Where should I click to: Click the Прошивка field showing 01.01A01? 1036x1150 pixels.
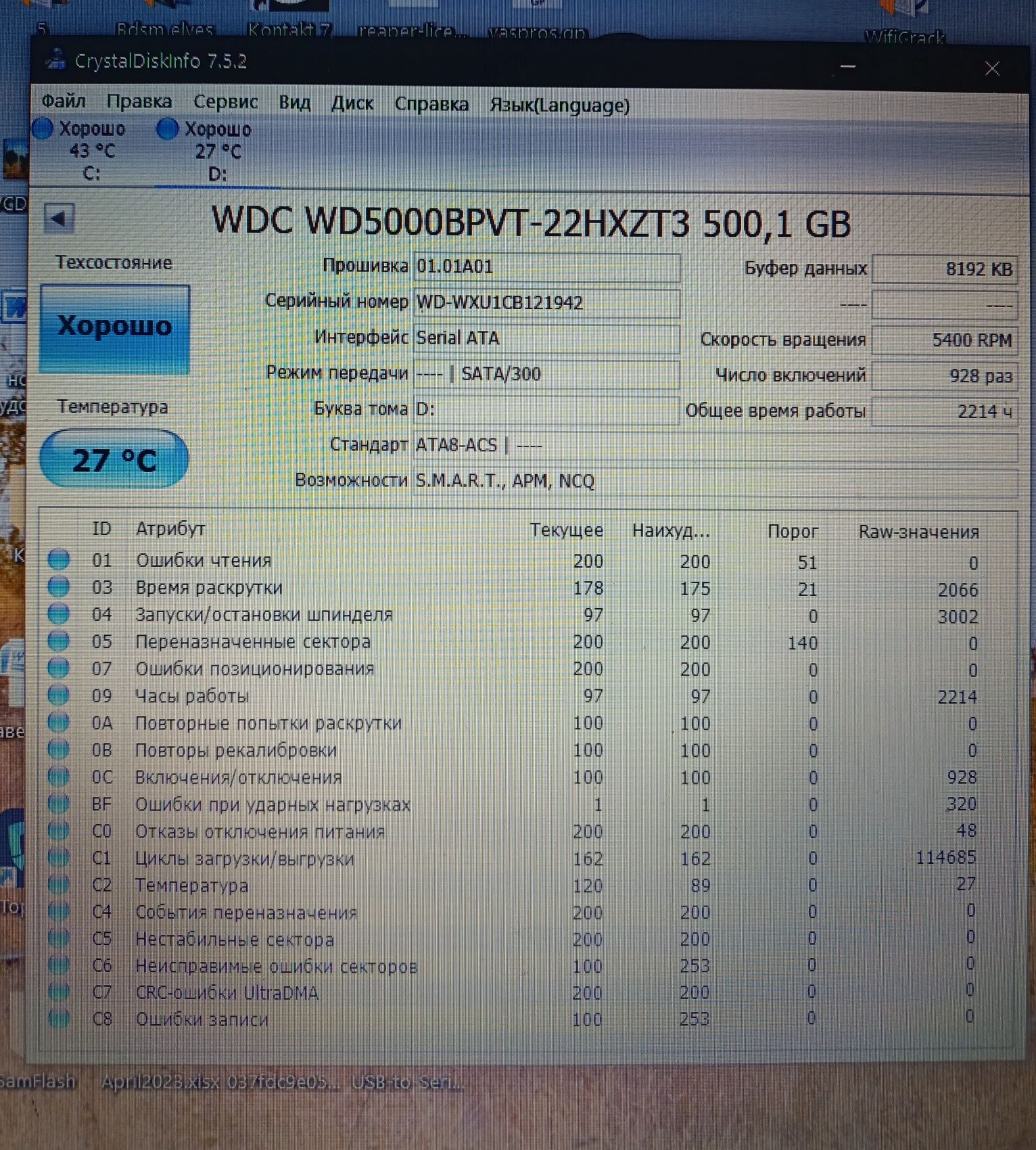546,267
